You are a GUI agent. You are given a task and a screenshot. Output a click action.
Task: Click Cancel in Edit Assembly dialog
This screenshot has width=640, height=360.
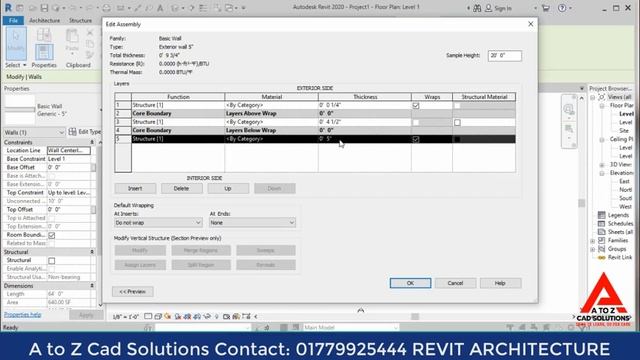pyautogui.click(x=455, y=283)
